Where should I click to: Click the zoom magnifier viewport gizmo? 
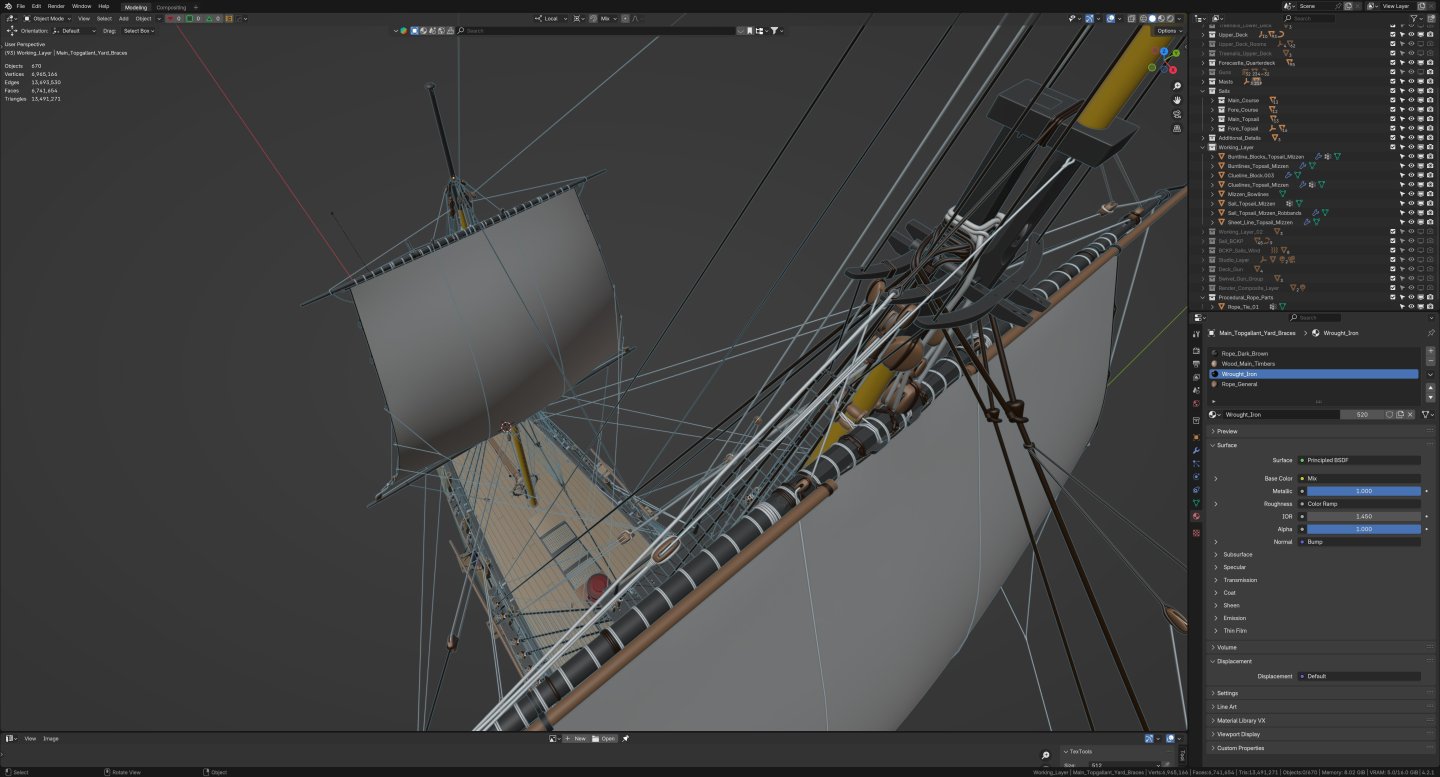1177,86
